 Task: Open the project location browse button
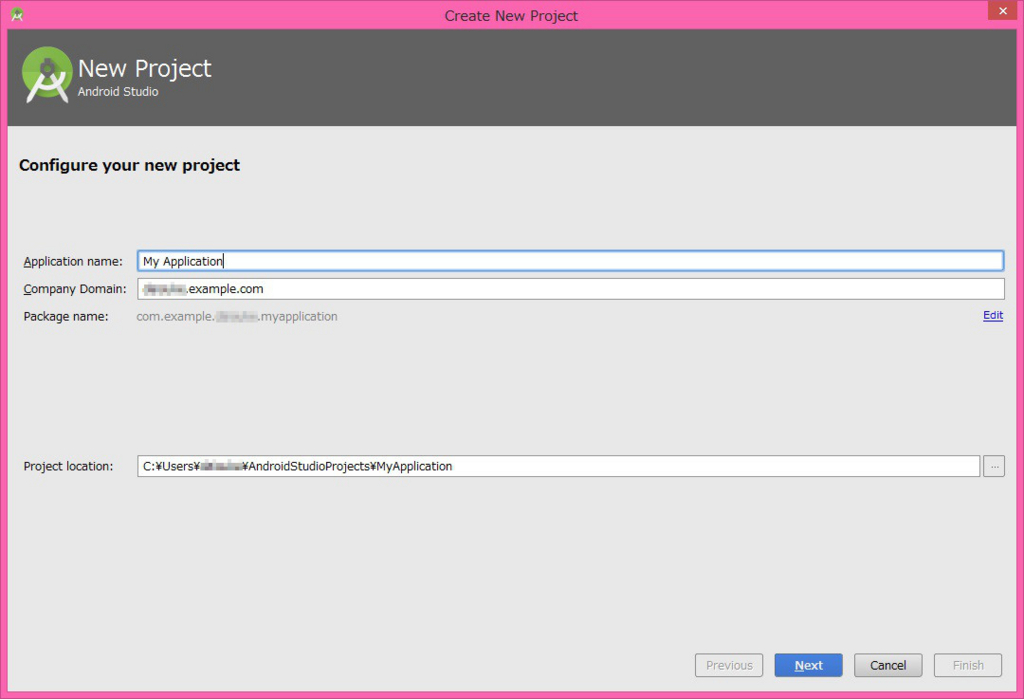point(993,466)
